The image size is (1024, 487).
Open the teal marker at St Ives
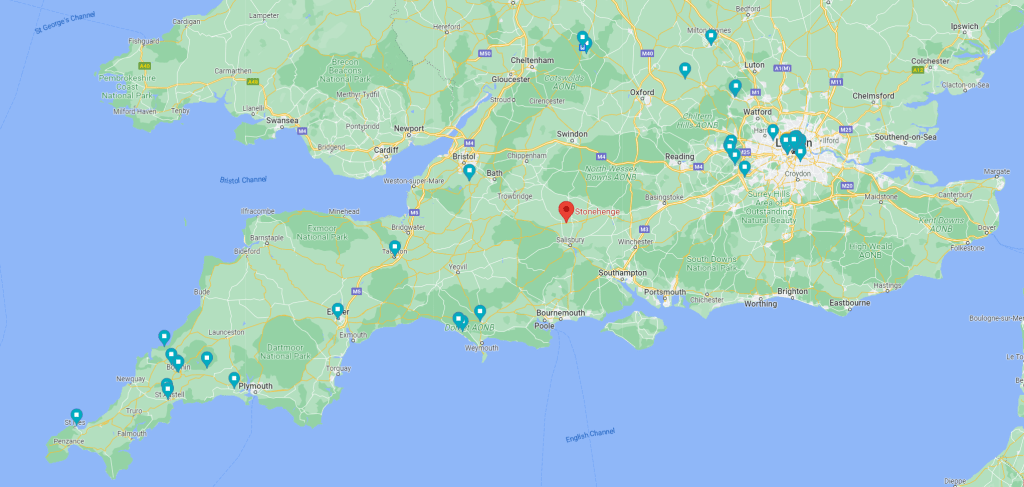(x=76, y=416)
